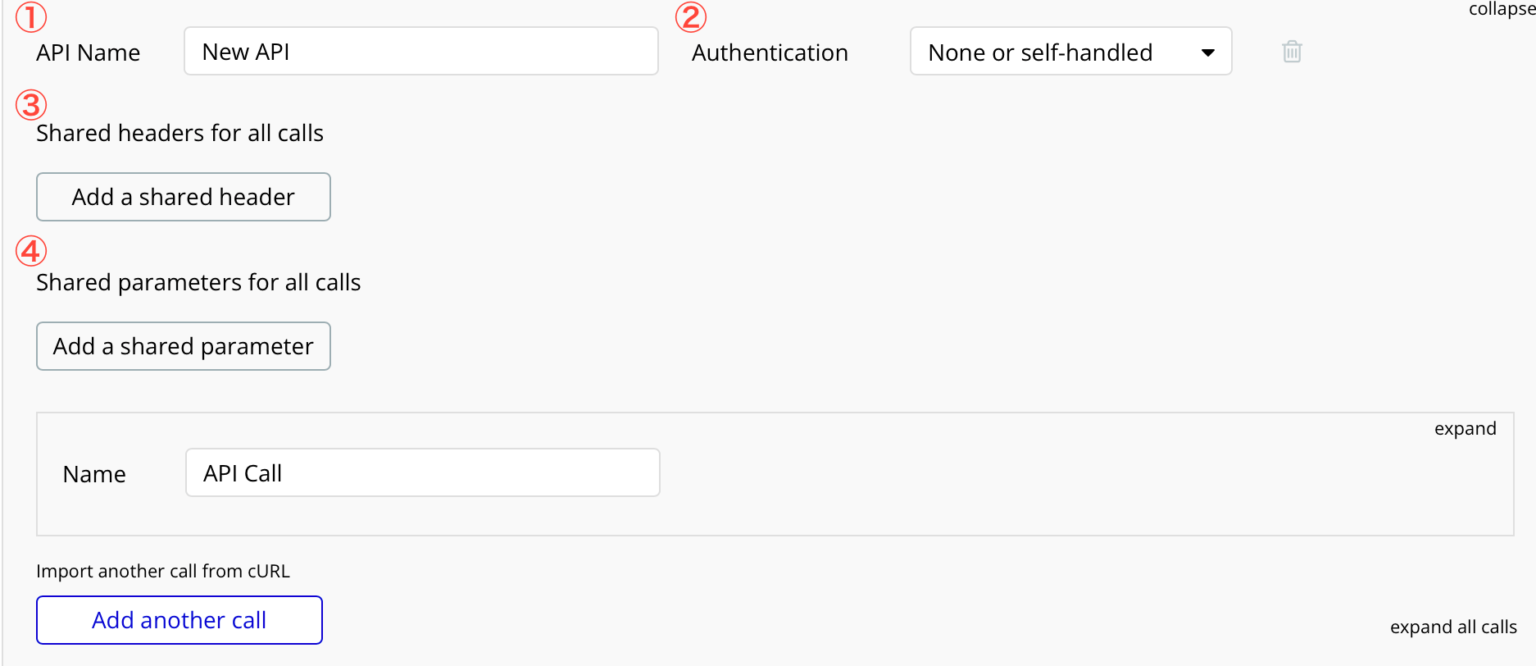Click the "Authentication" label text
Viewport: 1536px width, 666px height.
click(769, 52)
